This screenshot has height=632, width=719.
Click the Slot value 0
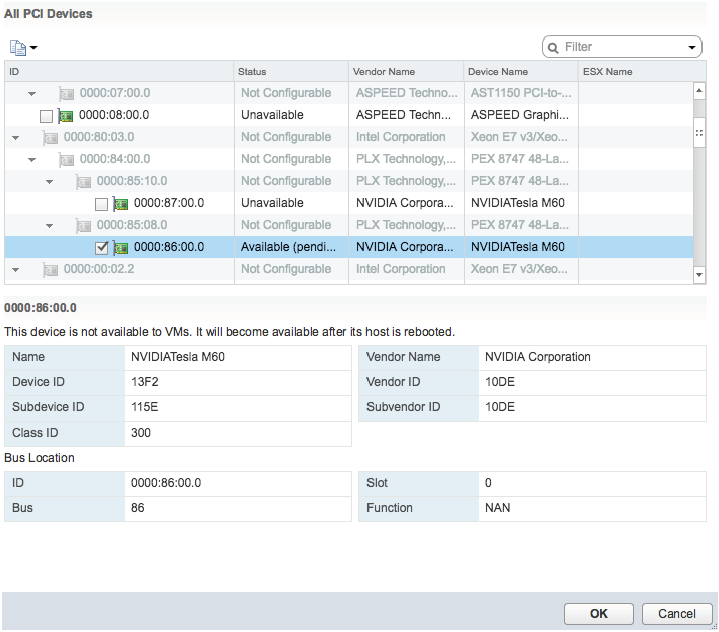click(x=488, y=482)
